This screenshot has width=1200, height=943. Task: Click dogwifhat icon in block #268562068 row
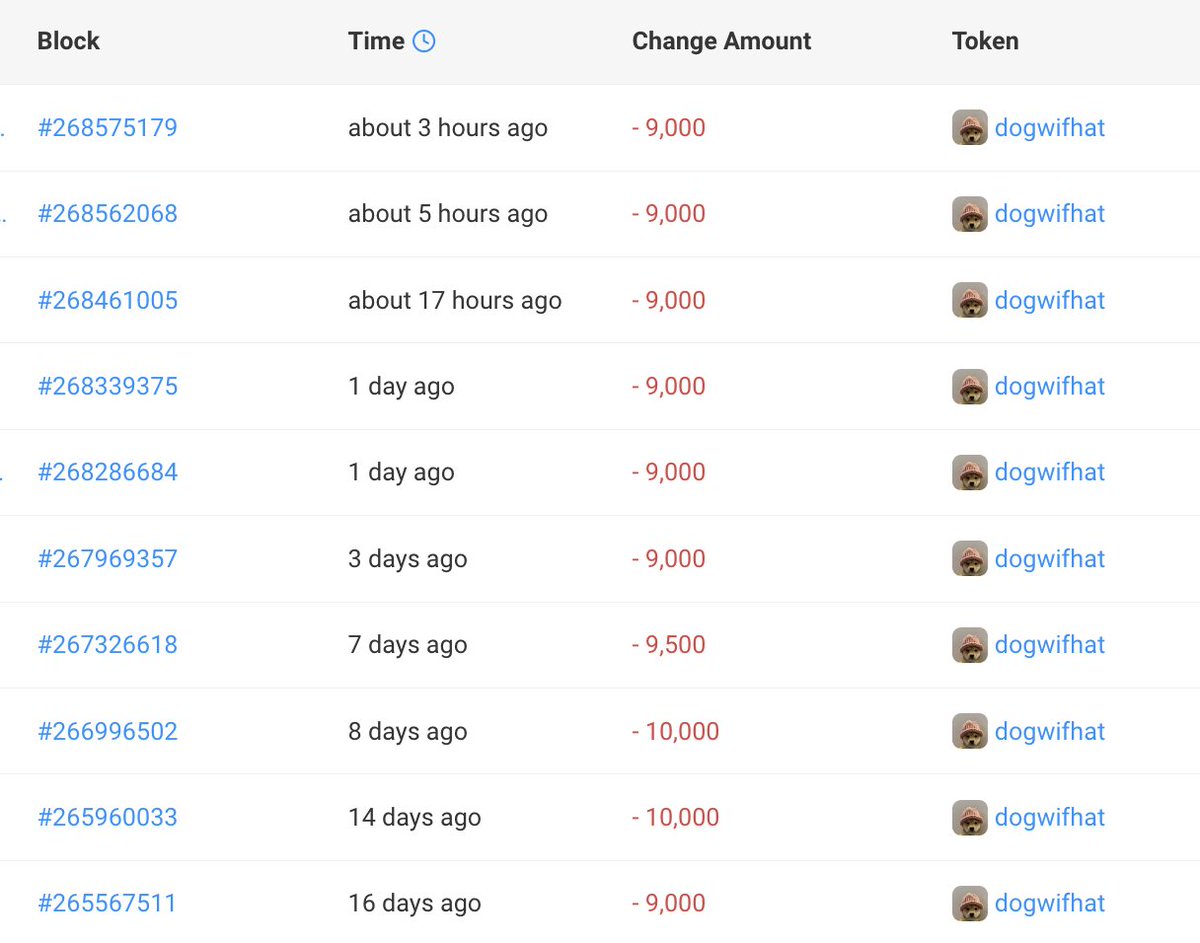pyautogui.click(x=970, y=214)
